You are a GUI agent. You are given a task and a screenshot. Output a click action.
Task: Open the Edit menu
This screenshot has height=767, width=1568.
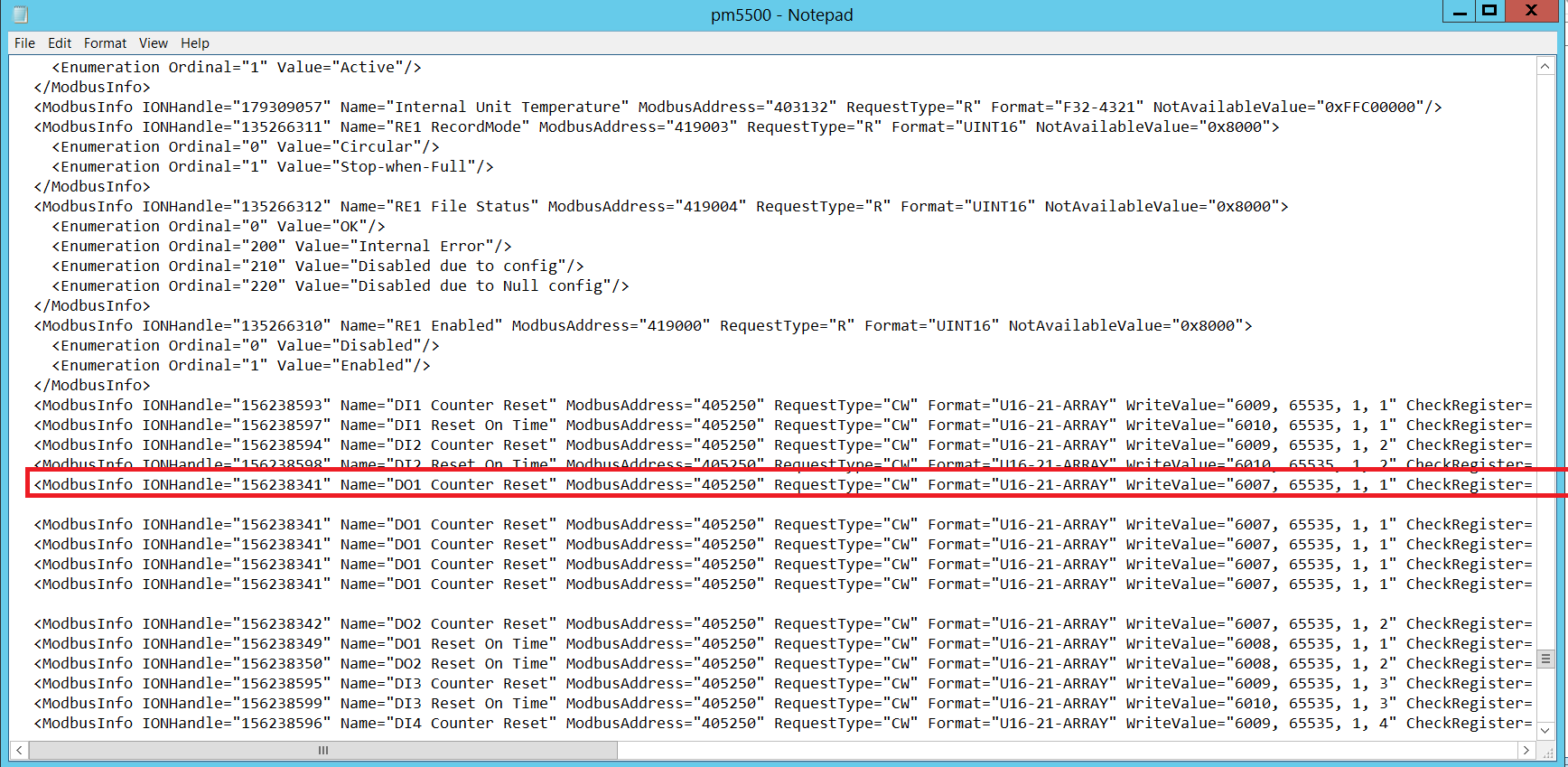[x=60, y=43]
